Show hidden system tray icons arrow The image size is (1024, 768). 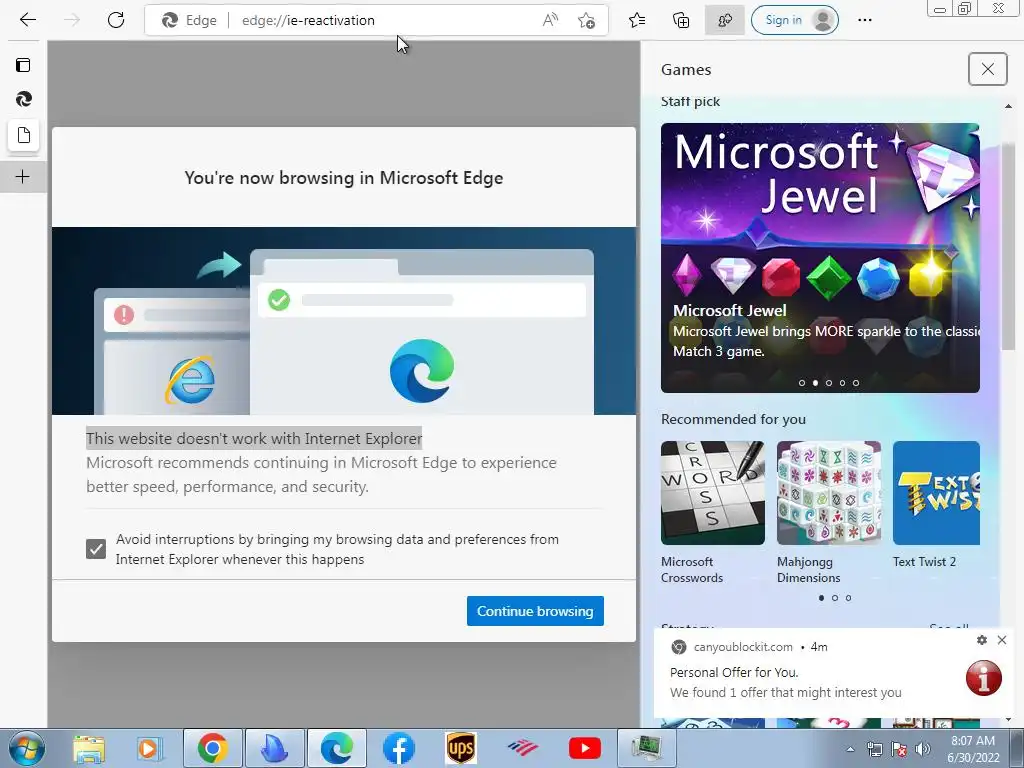point(850,749)
